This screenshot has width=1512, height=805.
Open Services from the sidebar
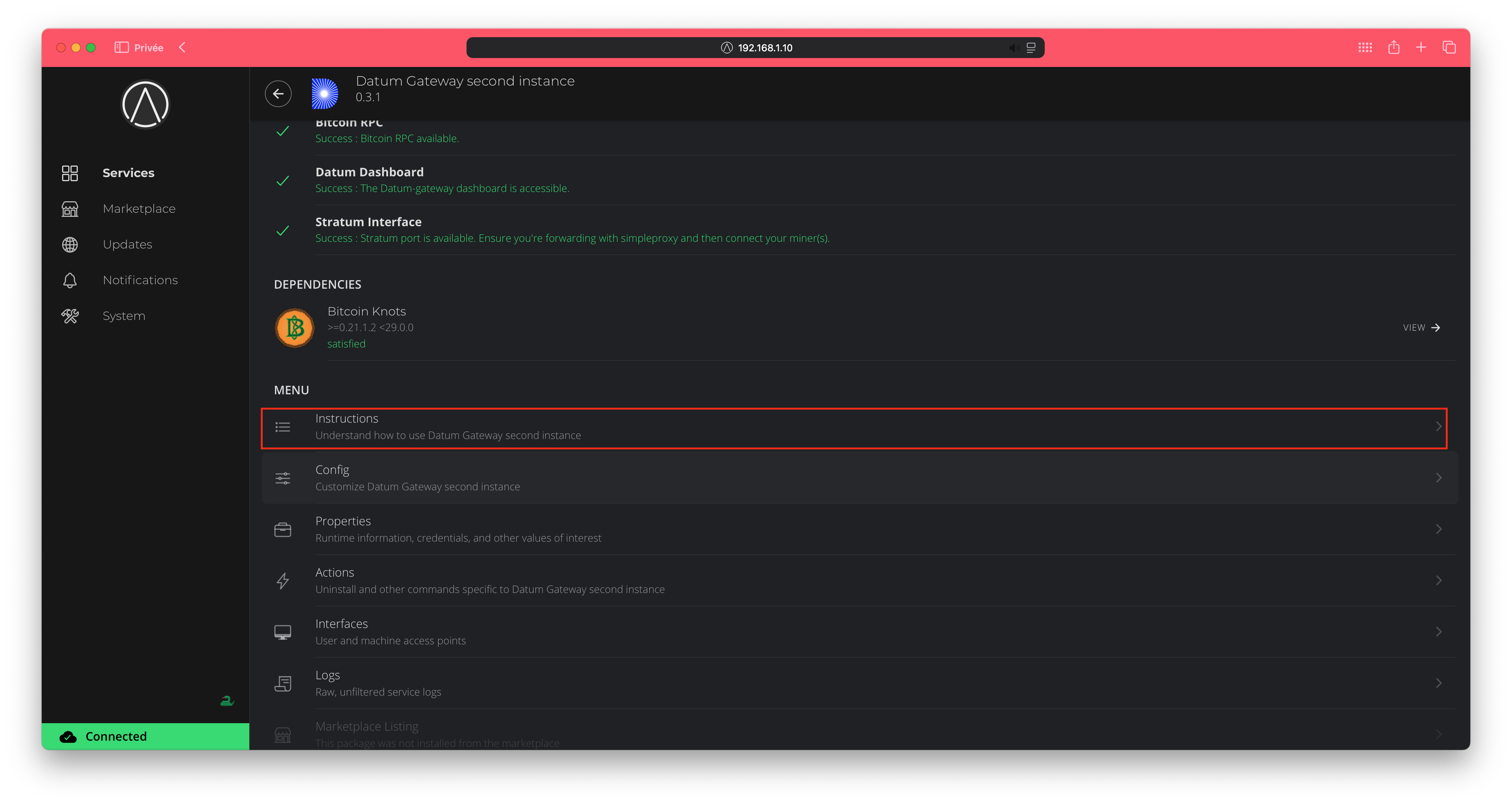pyautogui.click(x=128, y=173)
